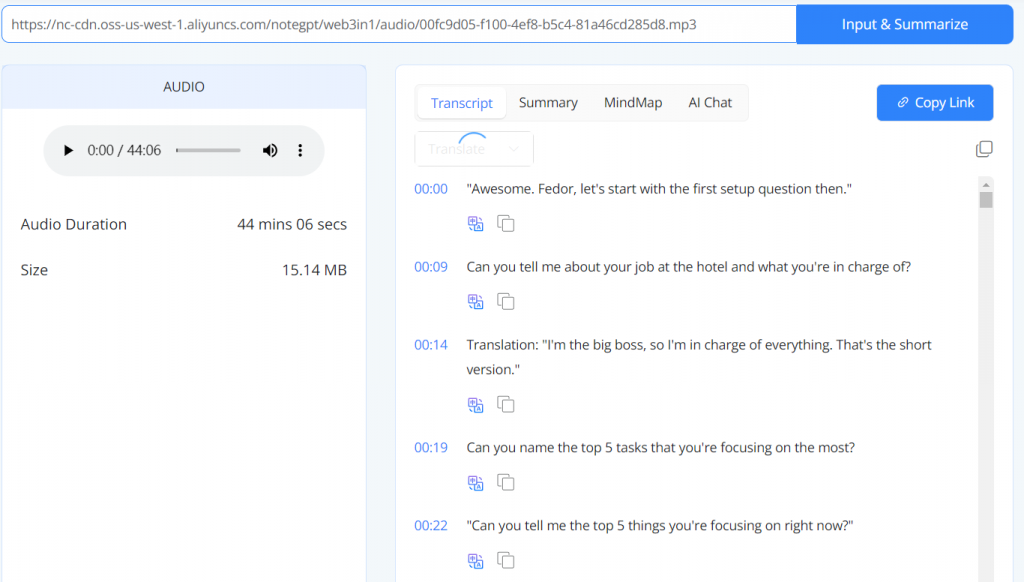
Task: Translate the 00:14 transcript segment
Action: point(476,405)
